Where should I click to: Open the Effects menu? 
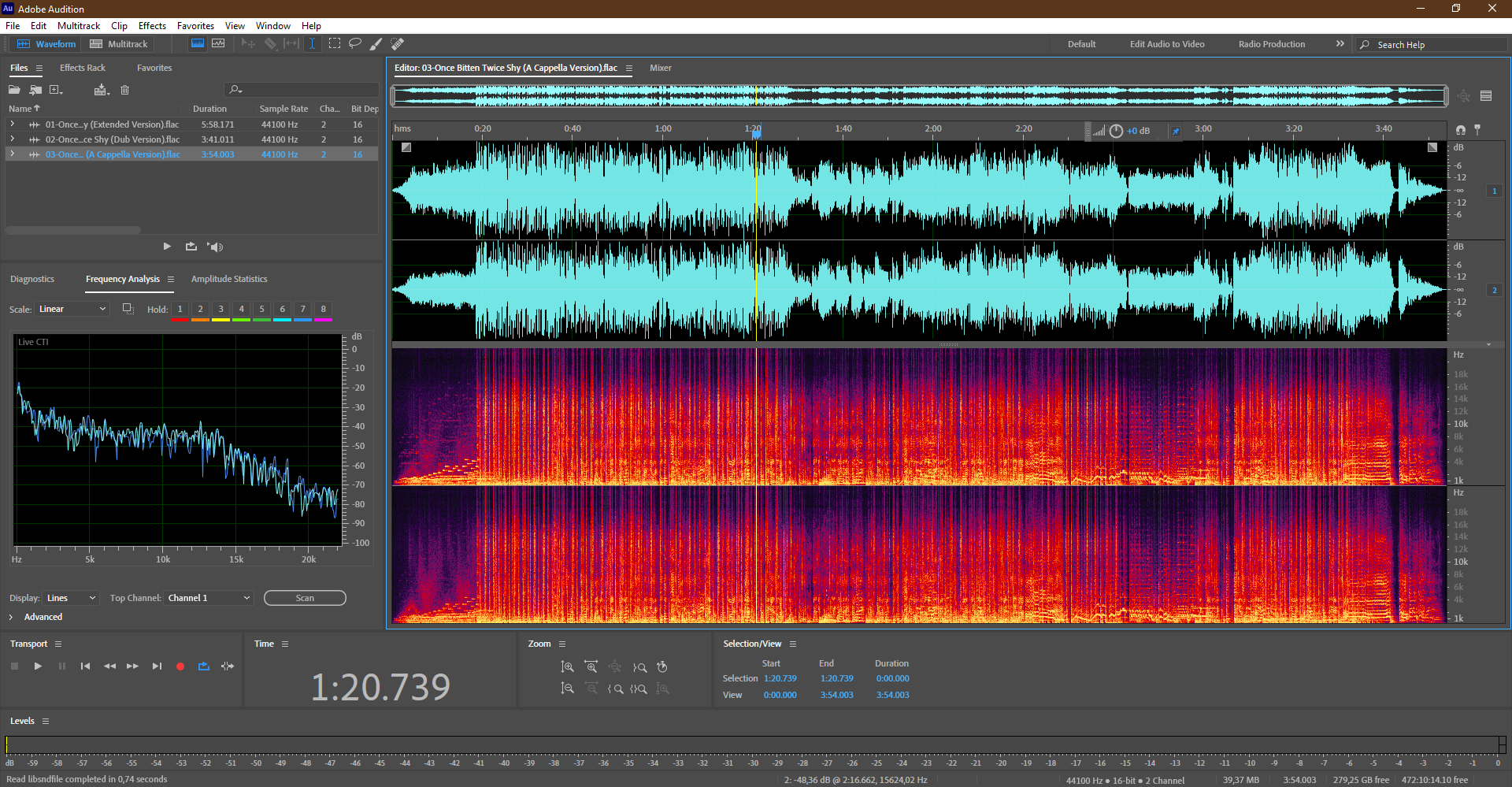tap(152, 26)
